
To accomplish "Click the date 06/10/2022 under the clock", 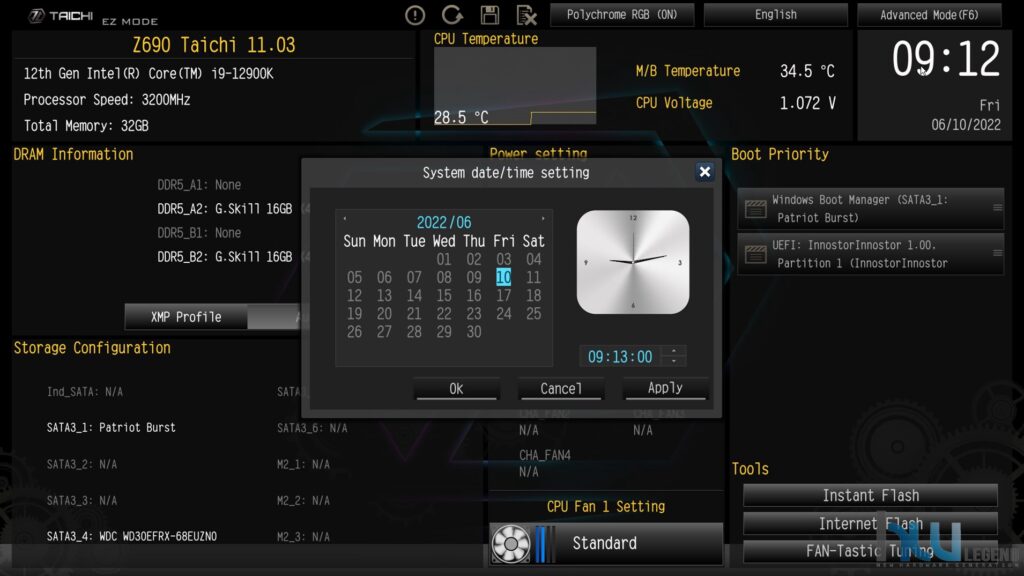I will [x=966, y=125].
